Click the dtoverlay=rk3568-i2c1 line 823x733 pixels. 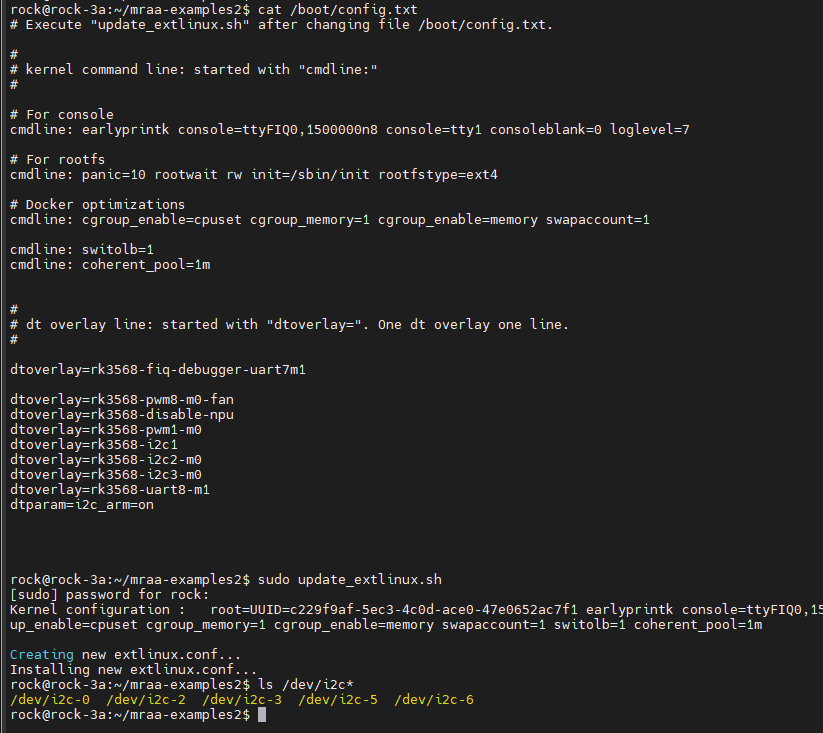pyautogui.click(x=94, y=445)
